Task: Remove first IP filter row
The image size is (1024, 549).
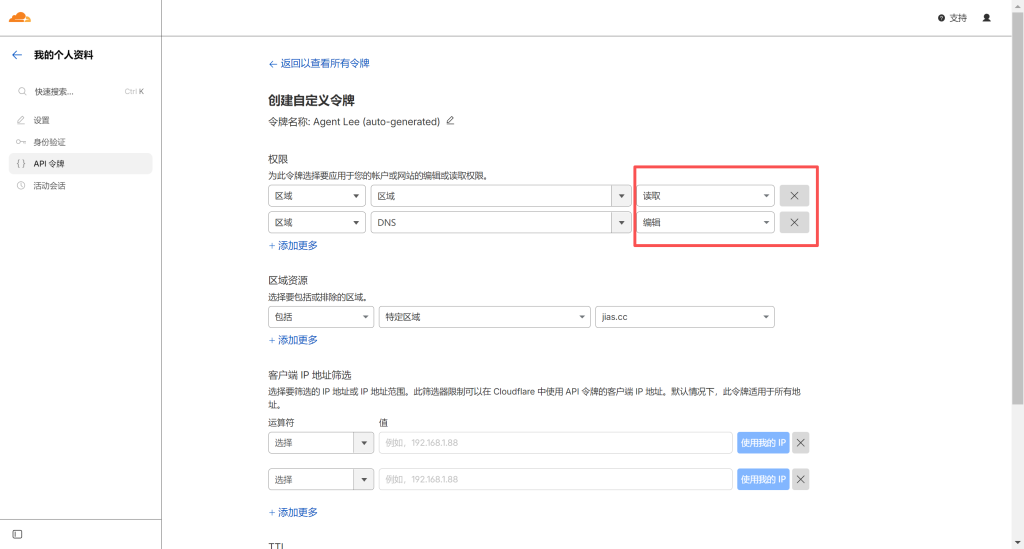Action: tap(801, 443)
